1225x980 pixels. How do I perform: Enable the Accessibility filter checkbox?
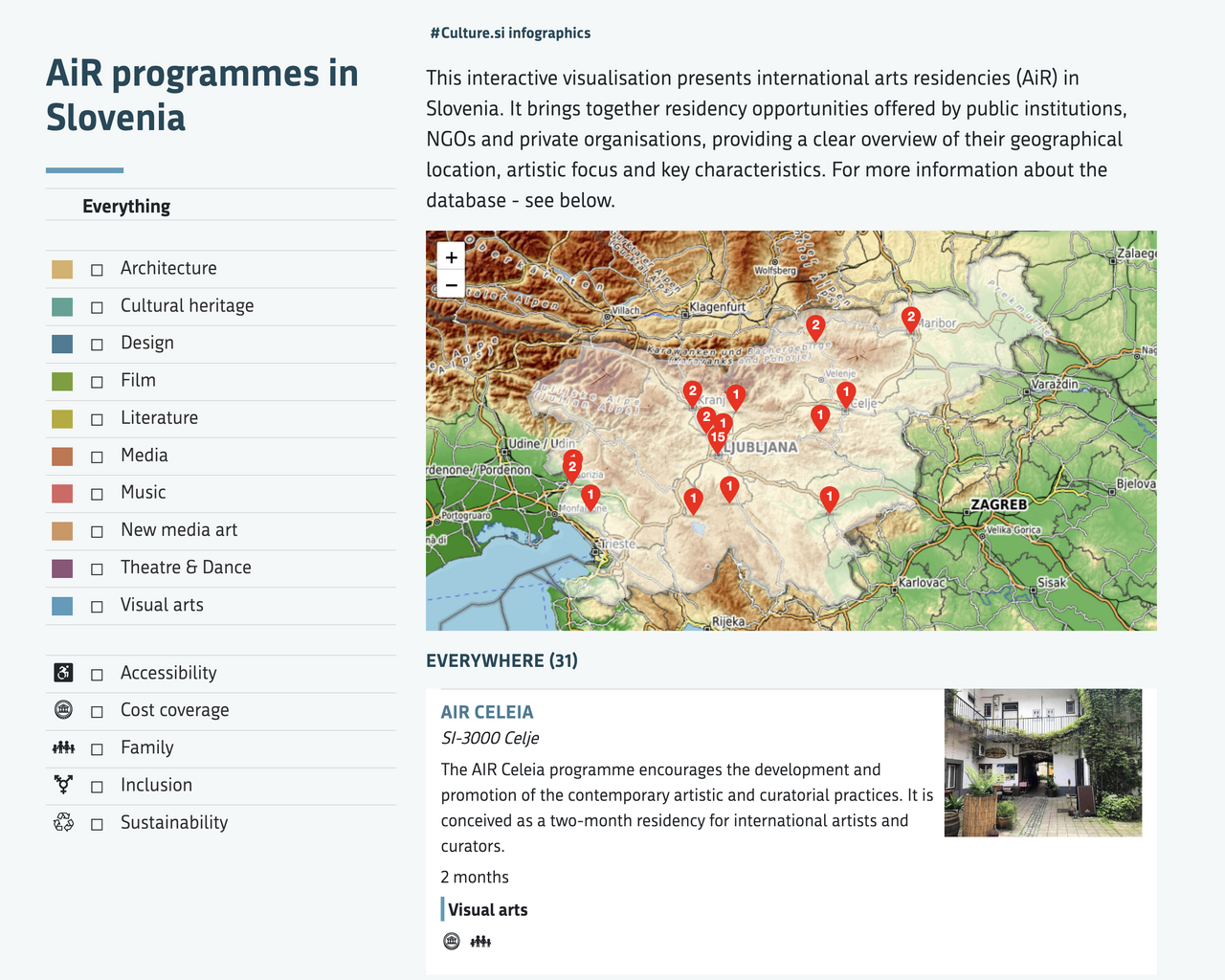97,675
